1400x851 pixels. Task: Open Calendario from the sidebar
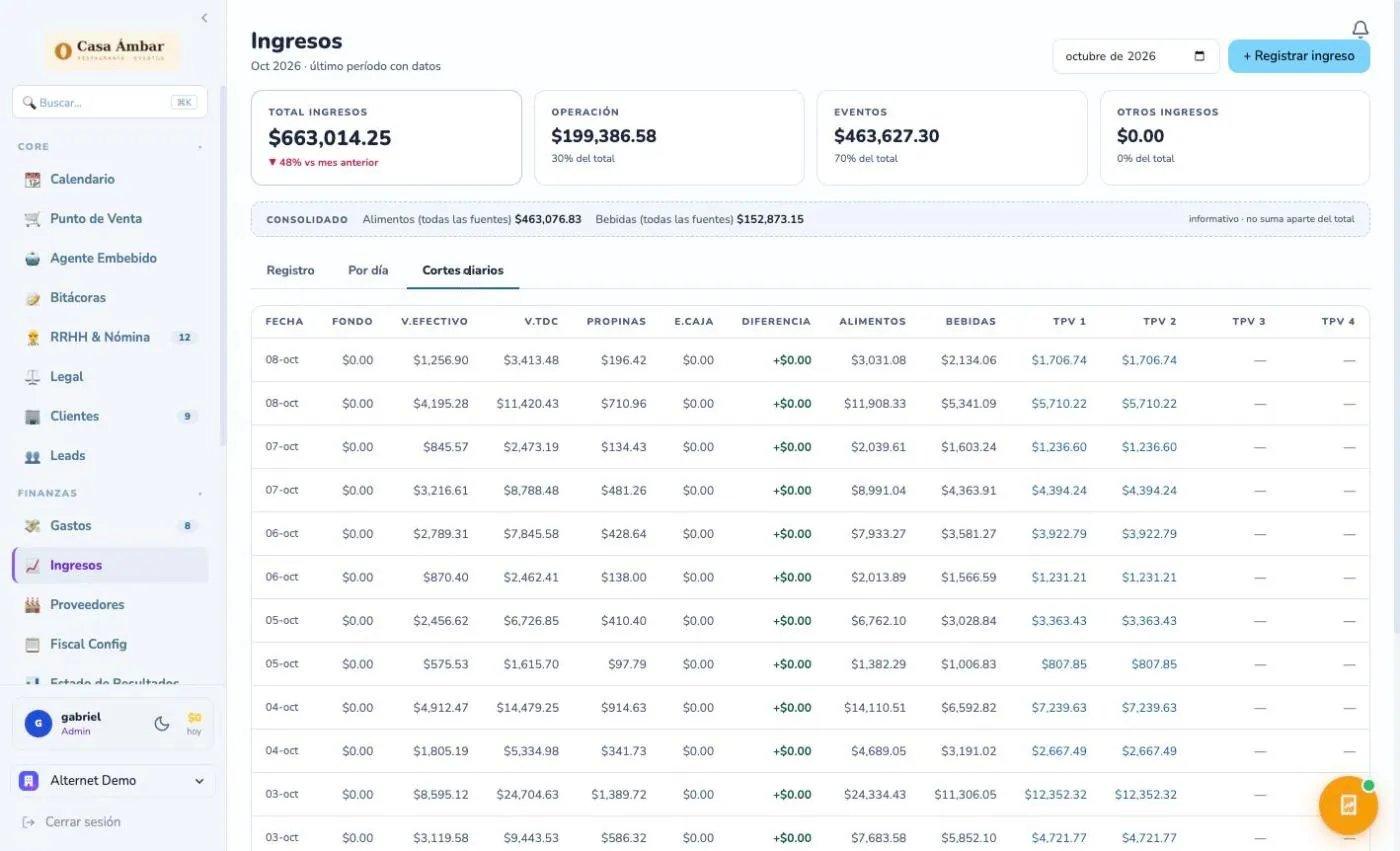(110, 179)
